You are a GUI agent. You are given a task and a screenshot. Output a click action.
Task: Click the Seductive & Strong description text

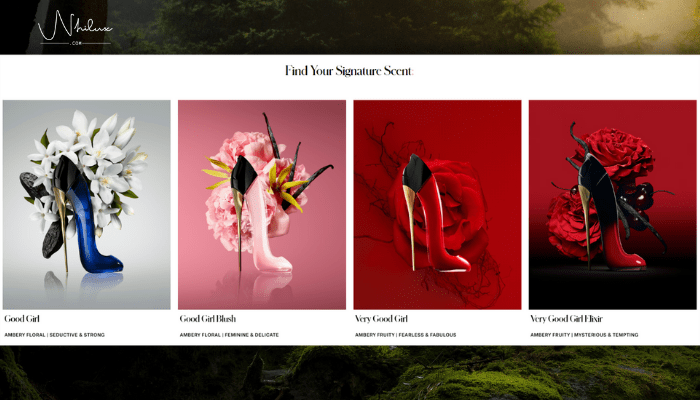click(77, 335)
